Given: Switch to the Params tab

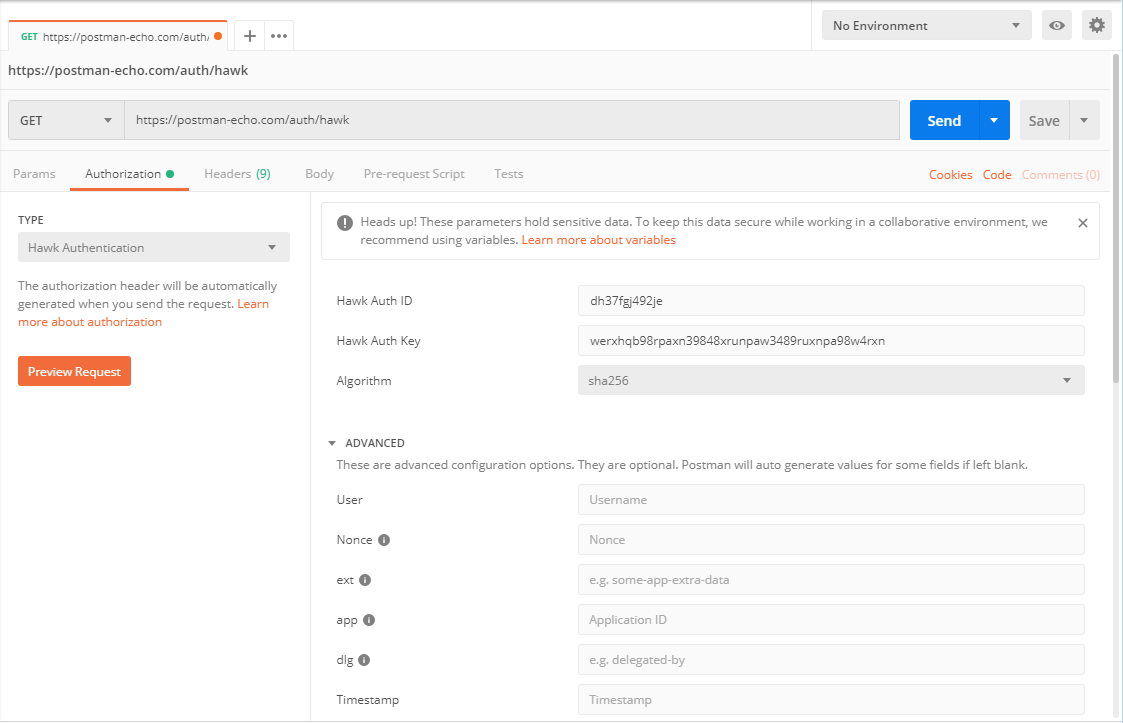Looking at the screenshot, I should coord(34,174).
